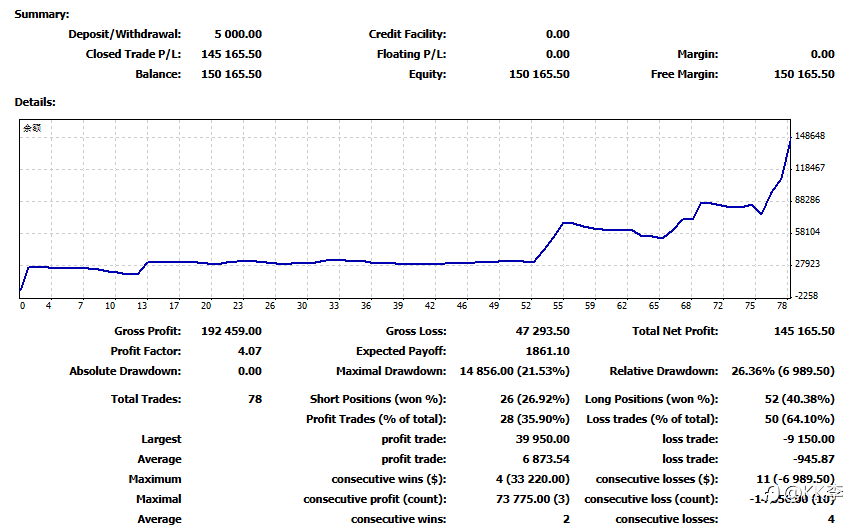Click the Details heading
Viewport: 854px width, 527px height.
pyautogui.click(x=35, y=102)
